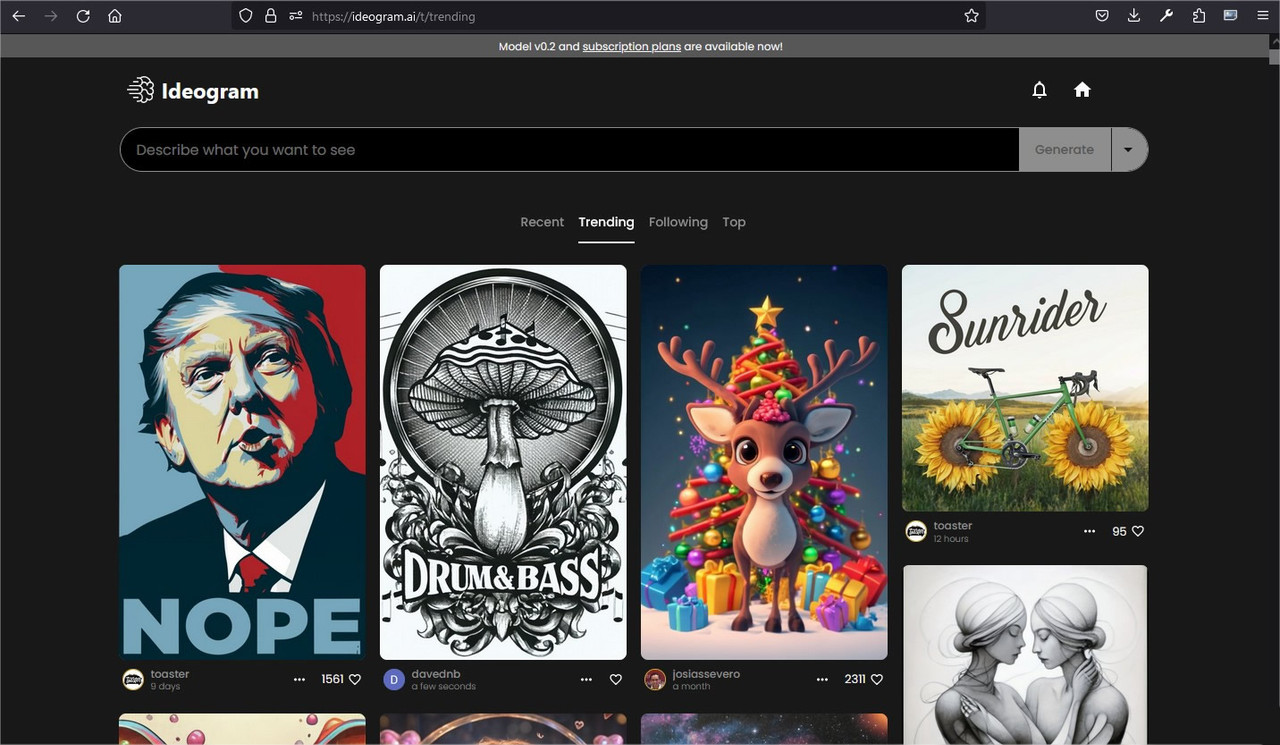Visit the josiassevero username link
Viewport: 1280px width, 745px height.
pyautogui.click(x=707, y=674)
